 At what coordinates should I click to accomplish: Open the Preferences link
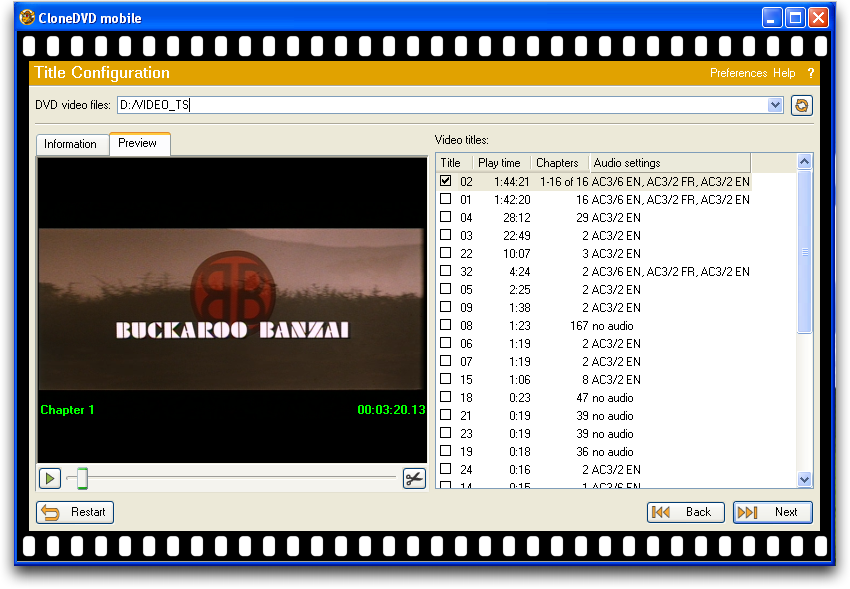pyautogui.click(x=738, y=73)
